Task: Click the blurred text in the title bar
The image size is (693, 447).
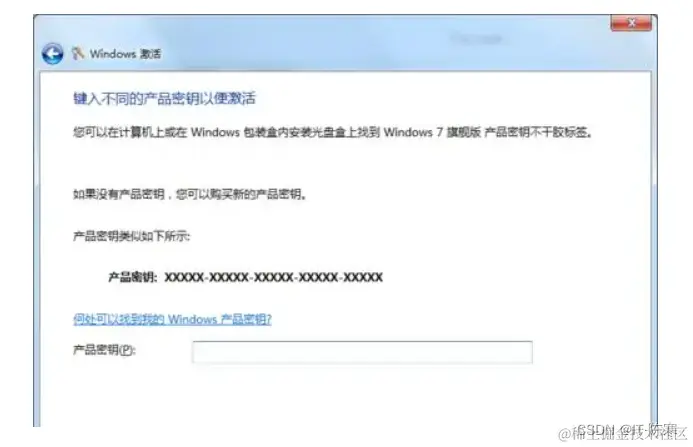Action: point(477,39)
